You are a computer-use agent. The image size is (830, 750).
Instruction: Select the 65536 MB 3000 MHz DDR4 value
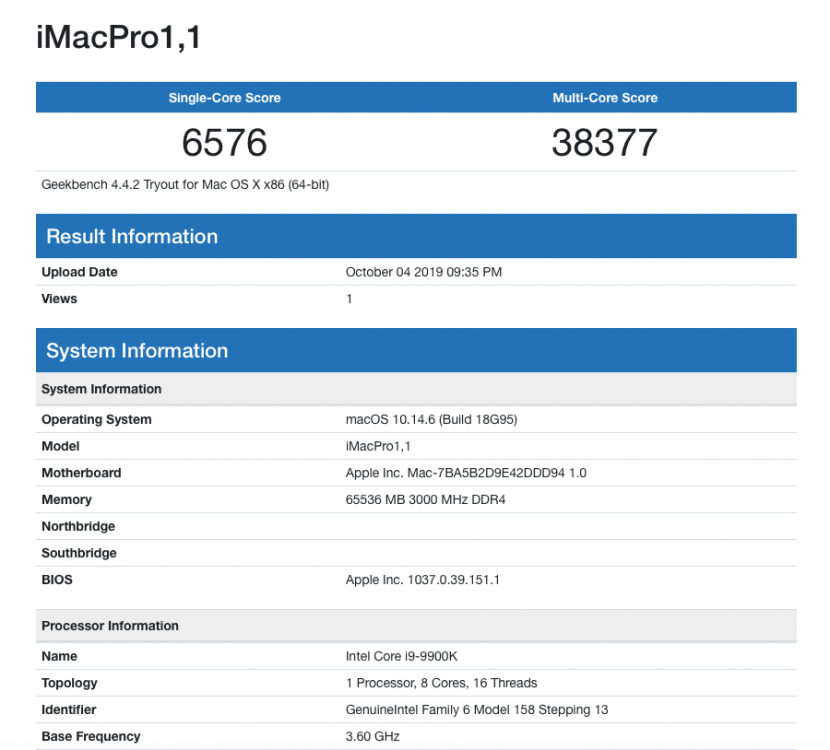[426, 500]
